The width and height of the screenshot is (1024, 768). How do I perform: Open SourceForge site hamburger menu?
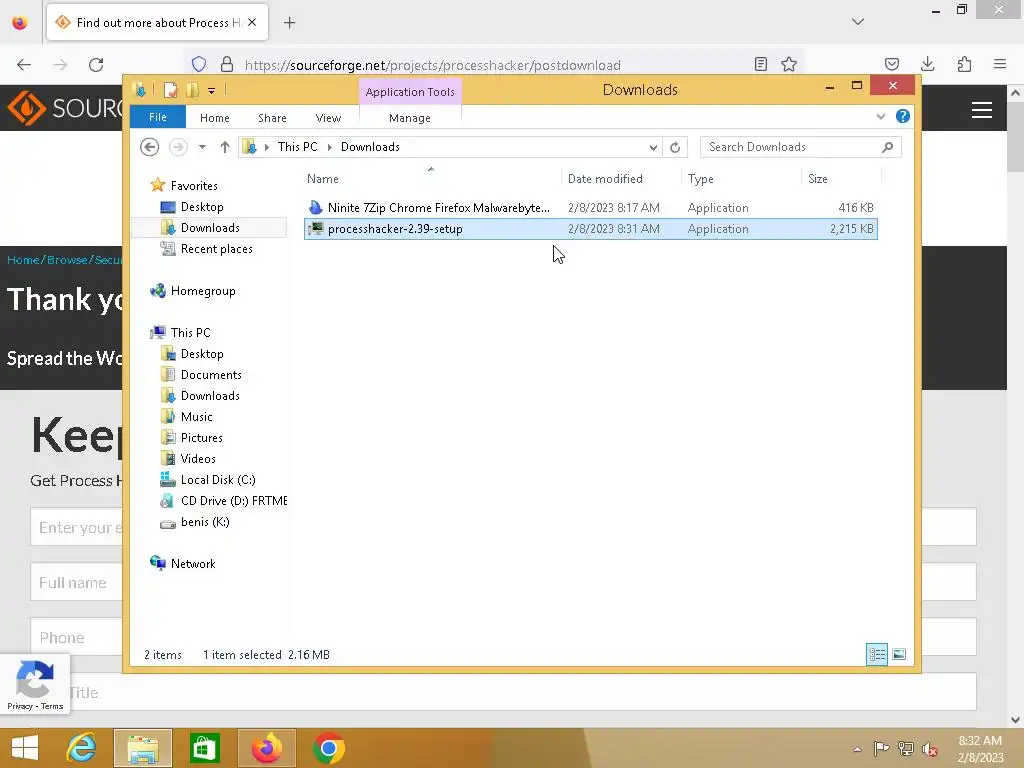click(x=982, y=110)
